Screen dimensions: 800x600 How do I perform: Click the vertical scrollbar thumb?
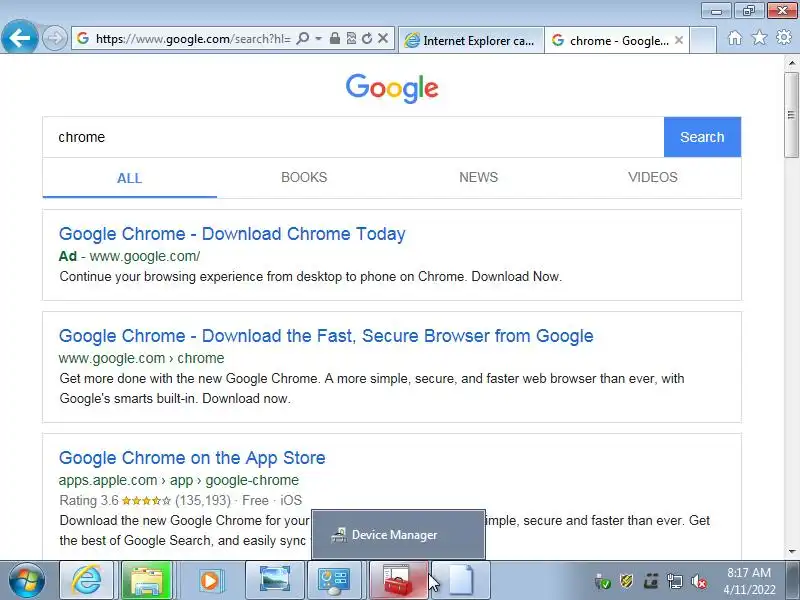point(792,114)
